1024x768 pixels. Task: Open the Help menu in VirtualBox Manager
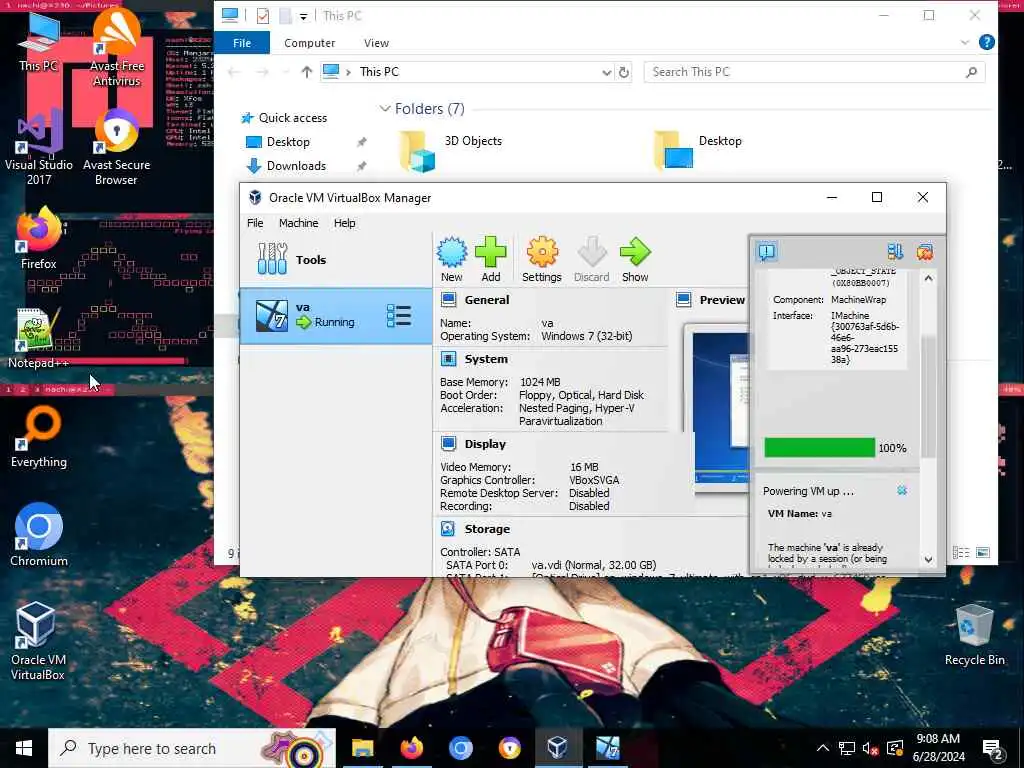344,223
